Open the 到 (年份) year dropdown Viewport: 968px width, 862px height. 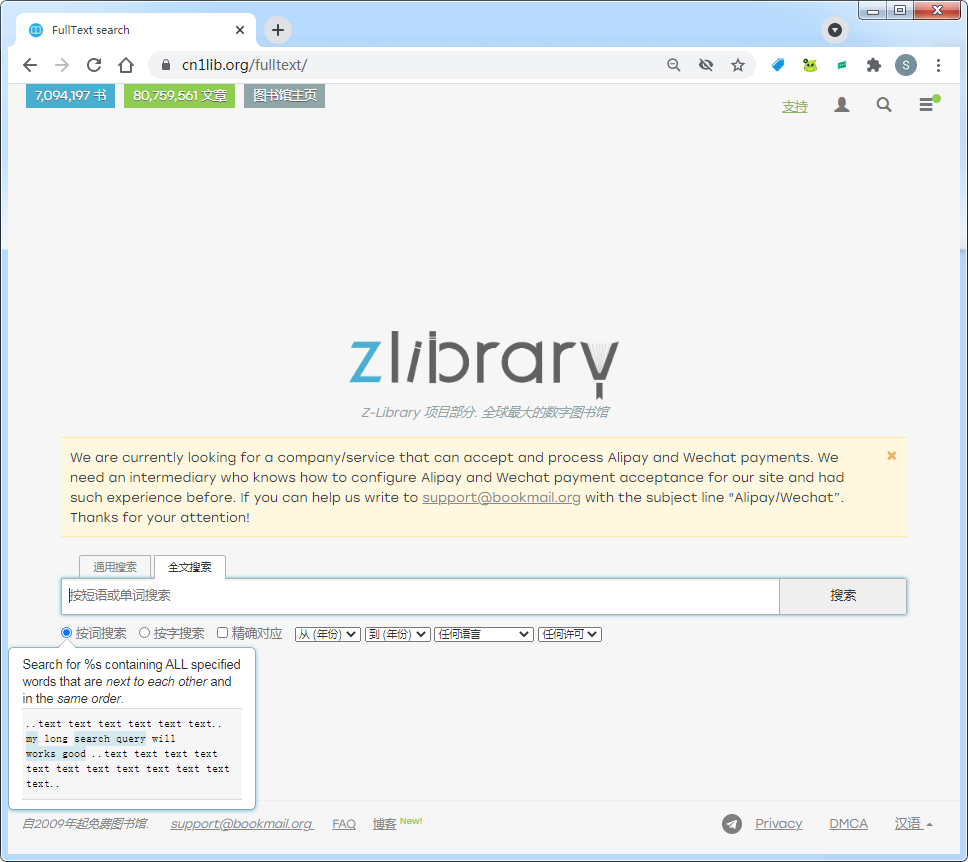pos(398,634)
